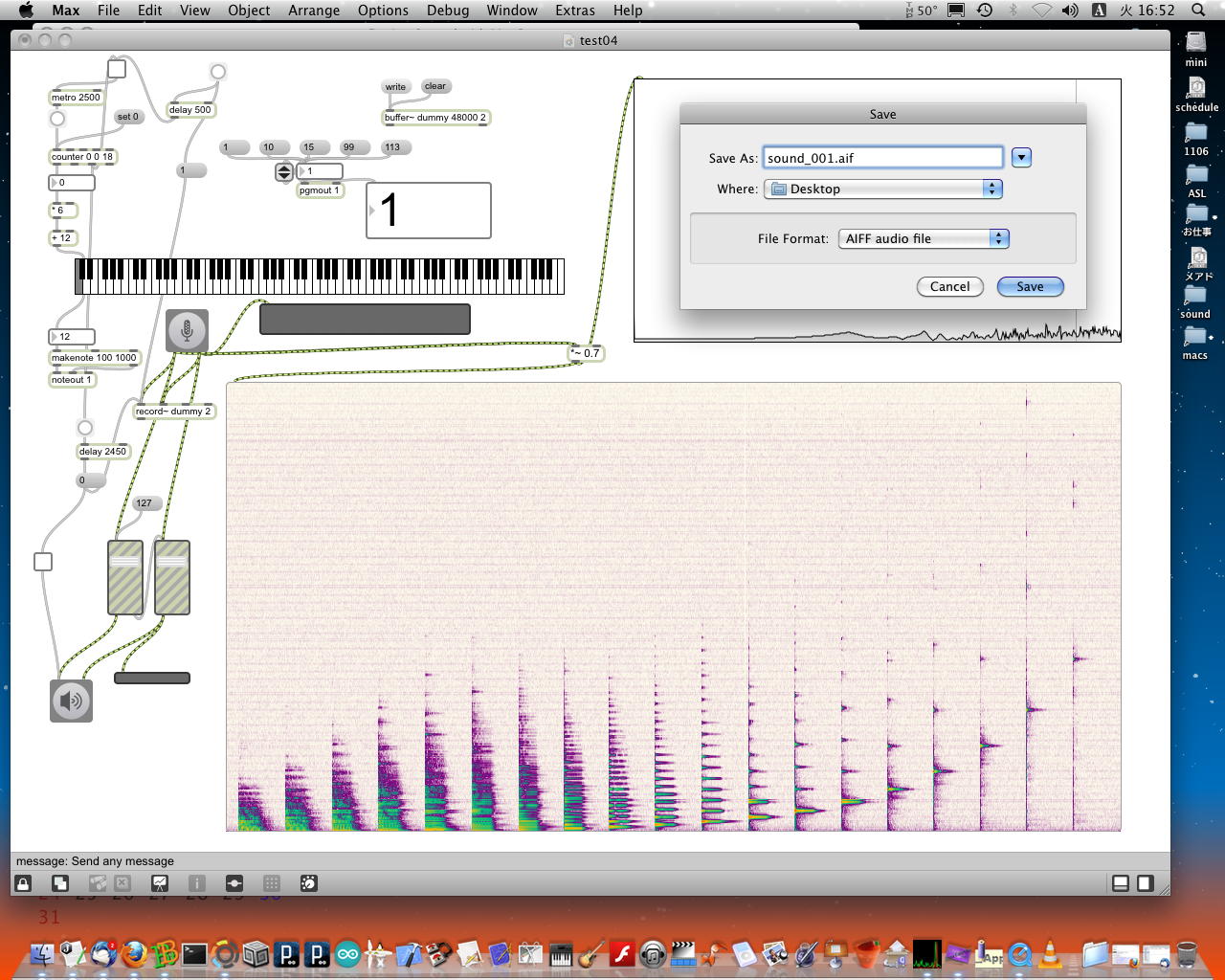The height and width of the screenshot is (980, 1225).
Task: Click the Save As filename field
Action: [882, 158]
